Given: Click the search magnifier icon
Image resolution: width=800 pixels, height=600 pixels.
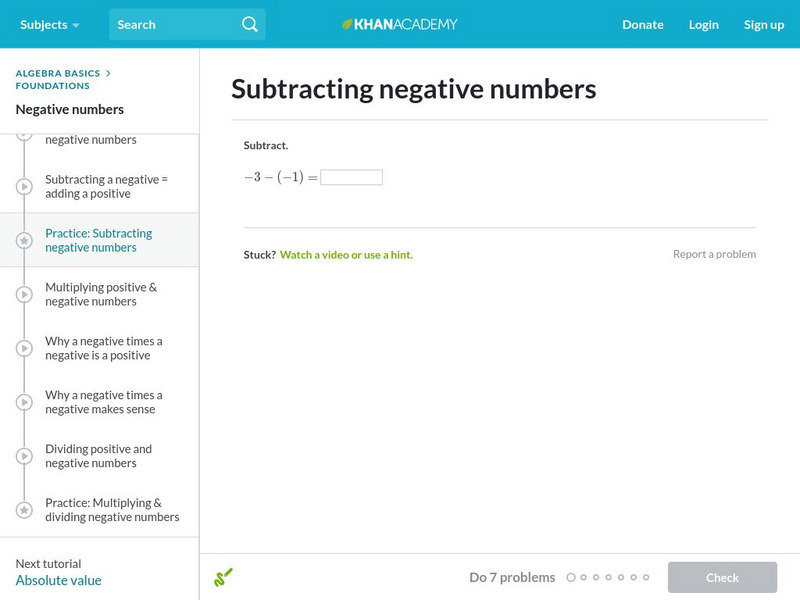Looking at the screenshot, I should tap(250, 24).
